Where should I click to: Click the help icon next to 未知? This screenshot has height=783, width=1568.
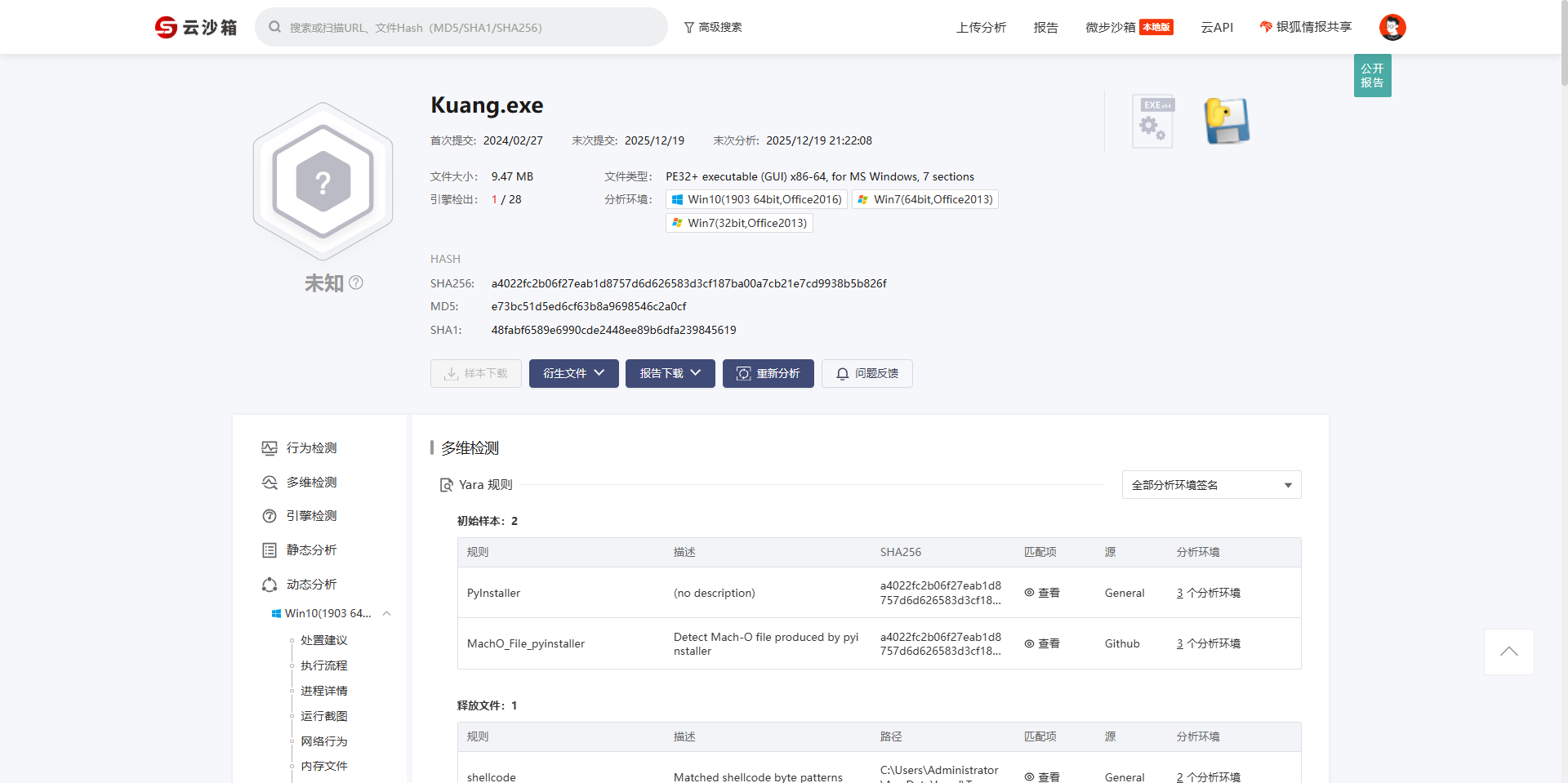pos(356,283)
